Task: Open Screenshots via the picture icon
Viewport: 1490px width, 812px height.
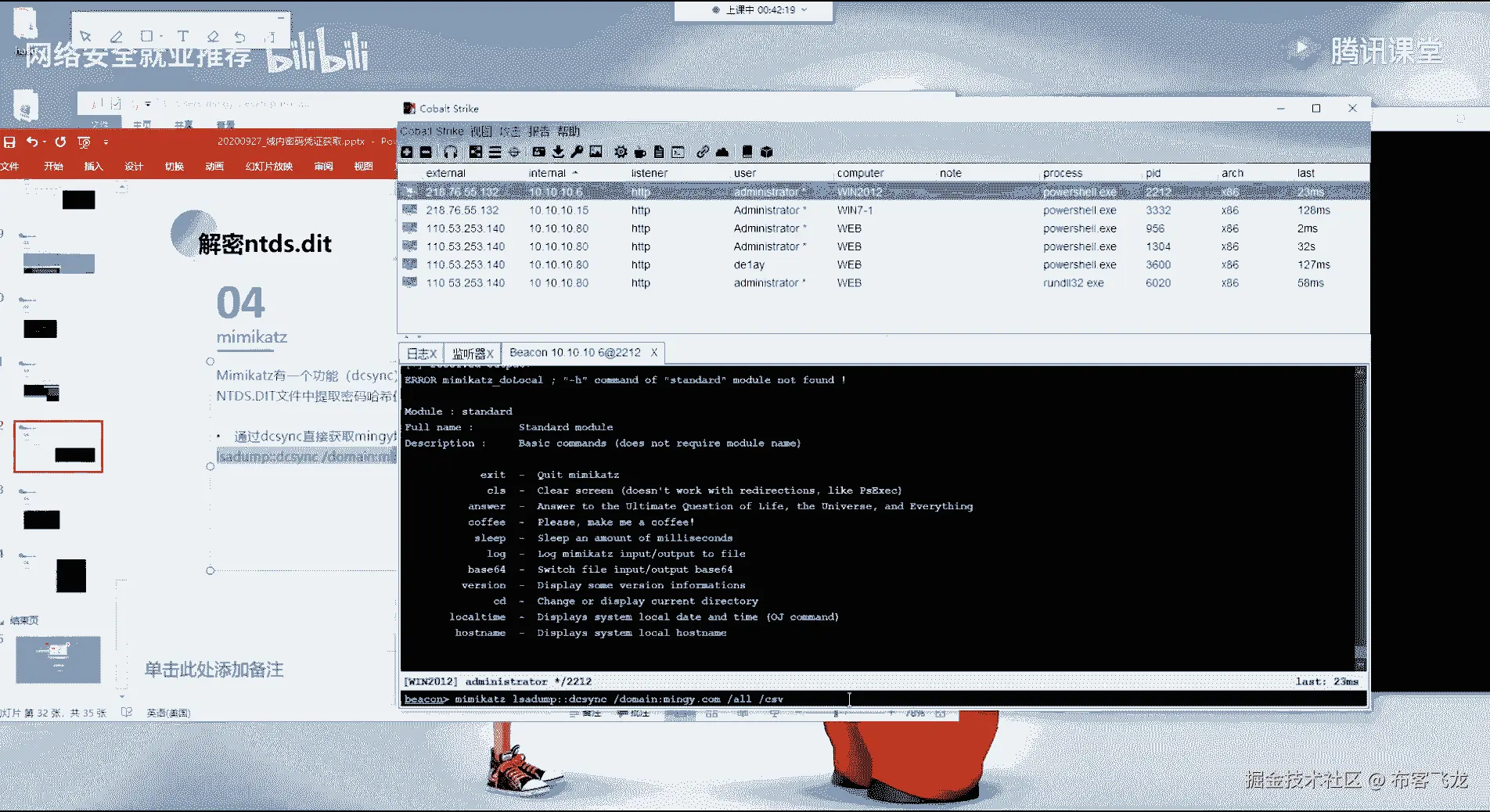Action: tap(596, 152)
